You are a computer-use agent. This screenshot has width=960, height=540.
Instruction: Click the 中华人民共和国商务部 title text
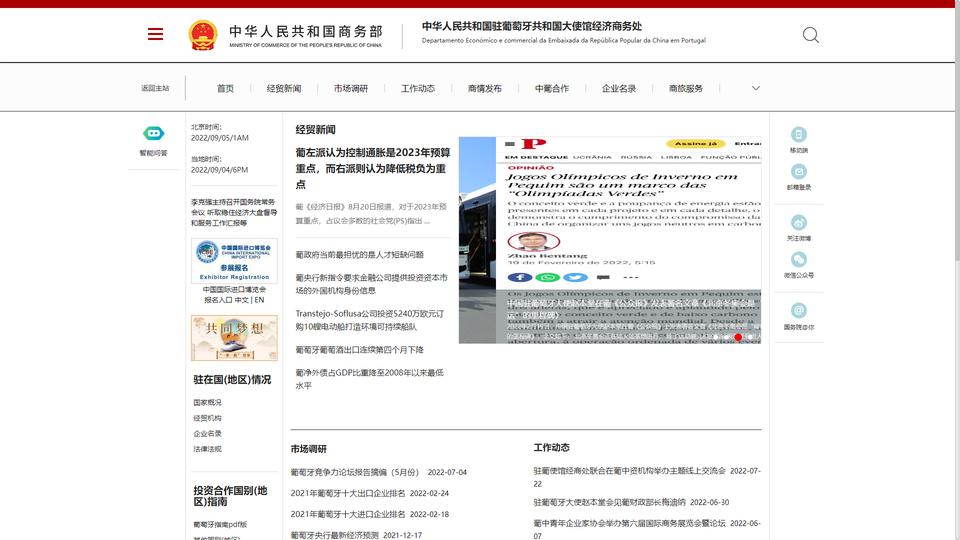point(306,31)
